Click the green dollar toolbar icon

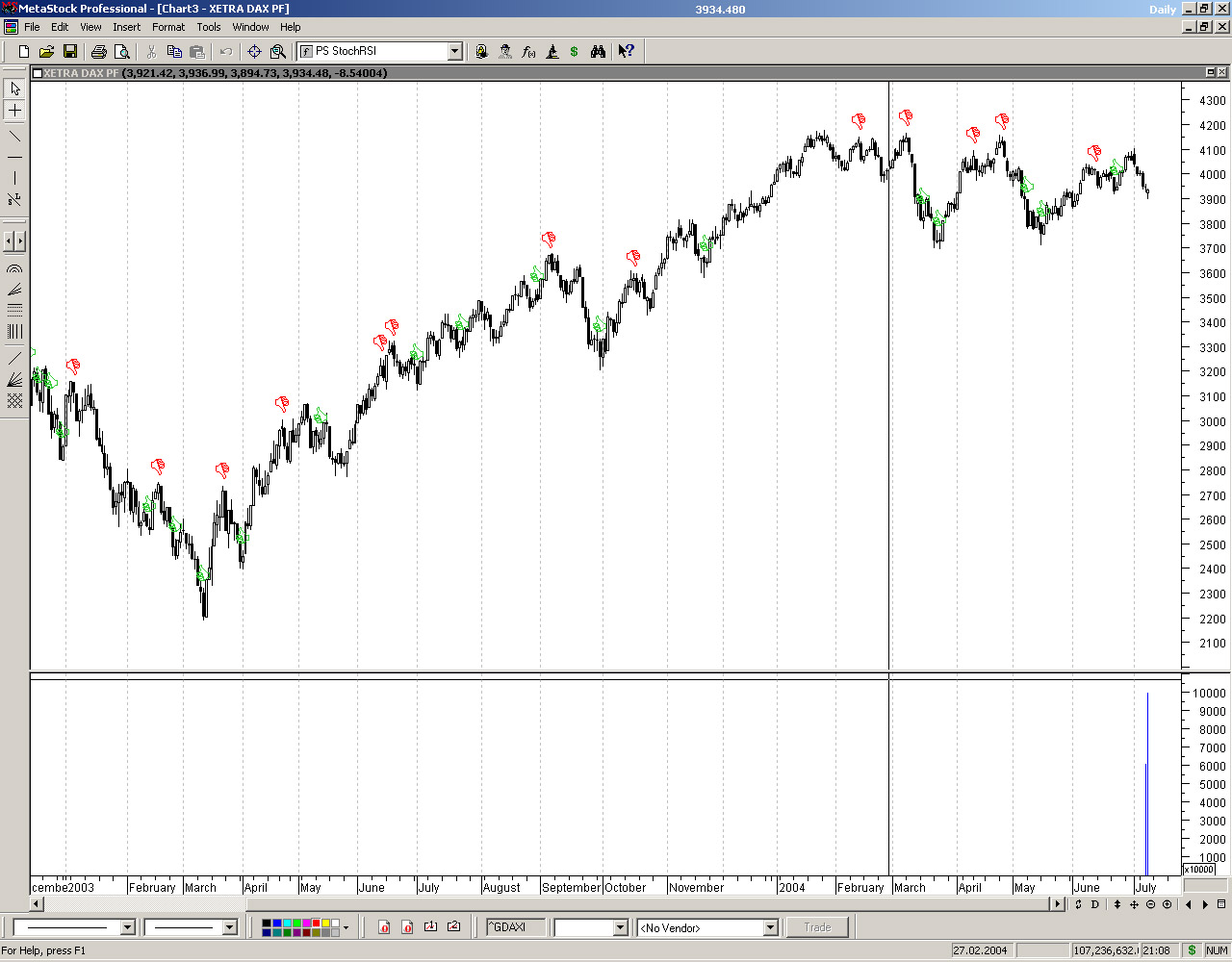(x=575, y=51)
